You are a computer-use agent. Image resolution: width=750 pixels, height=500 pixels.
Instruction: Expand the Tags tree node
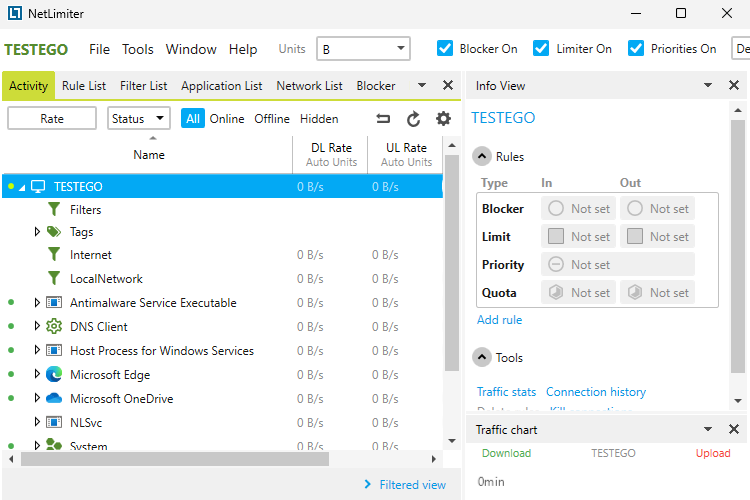coord(37,232)
